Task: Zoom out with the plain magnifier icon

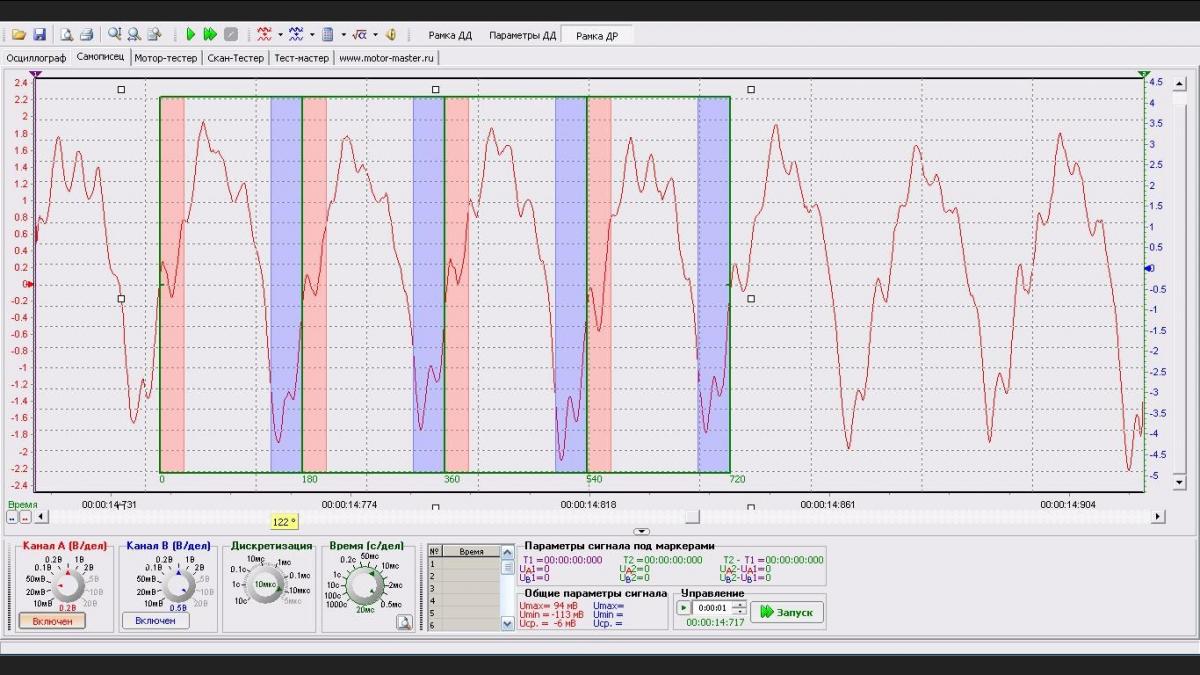Action: tap(134, 34)
